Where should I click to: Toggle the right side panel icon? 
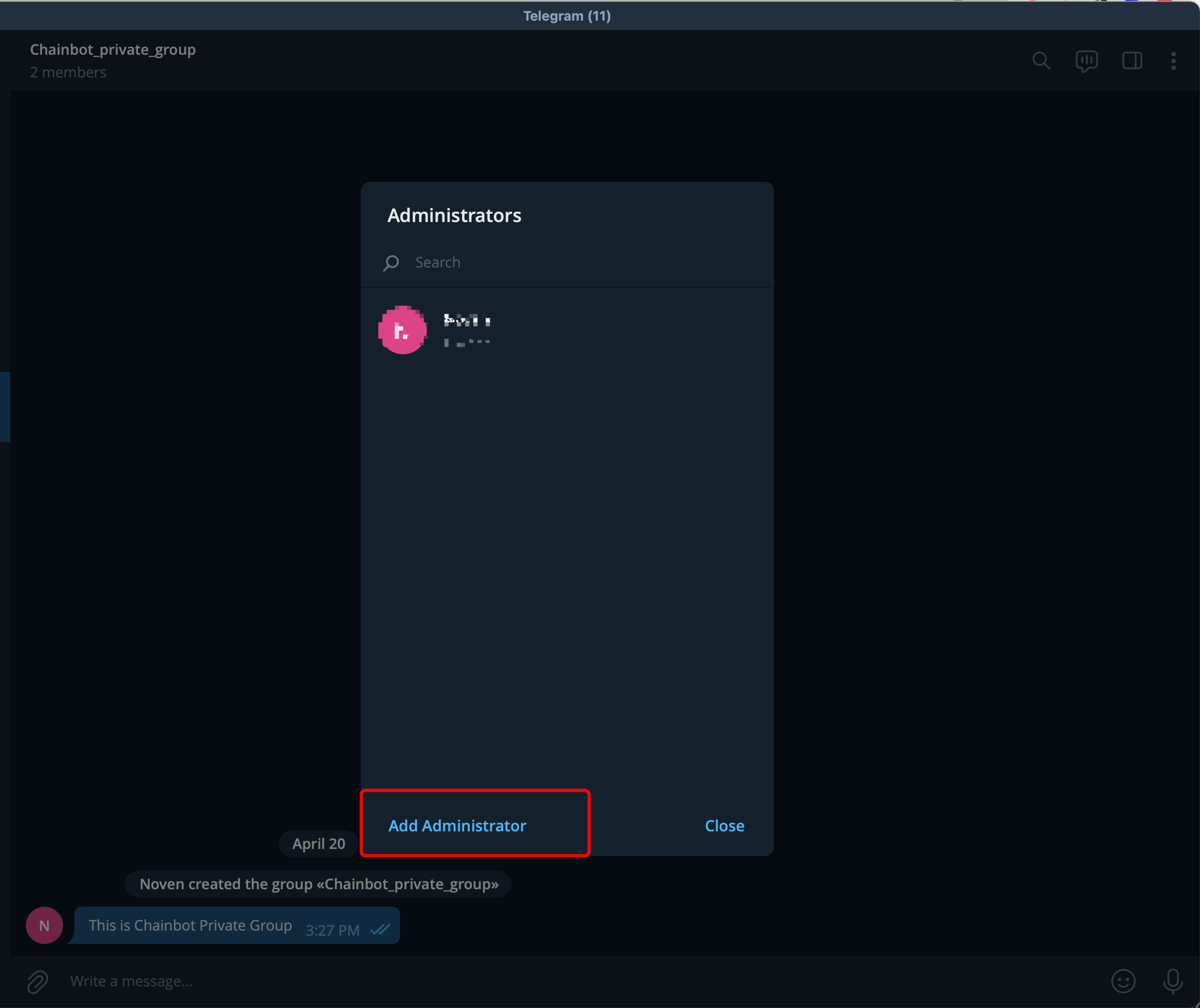[x=1132, y=60]
